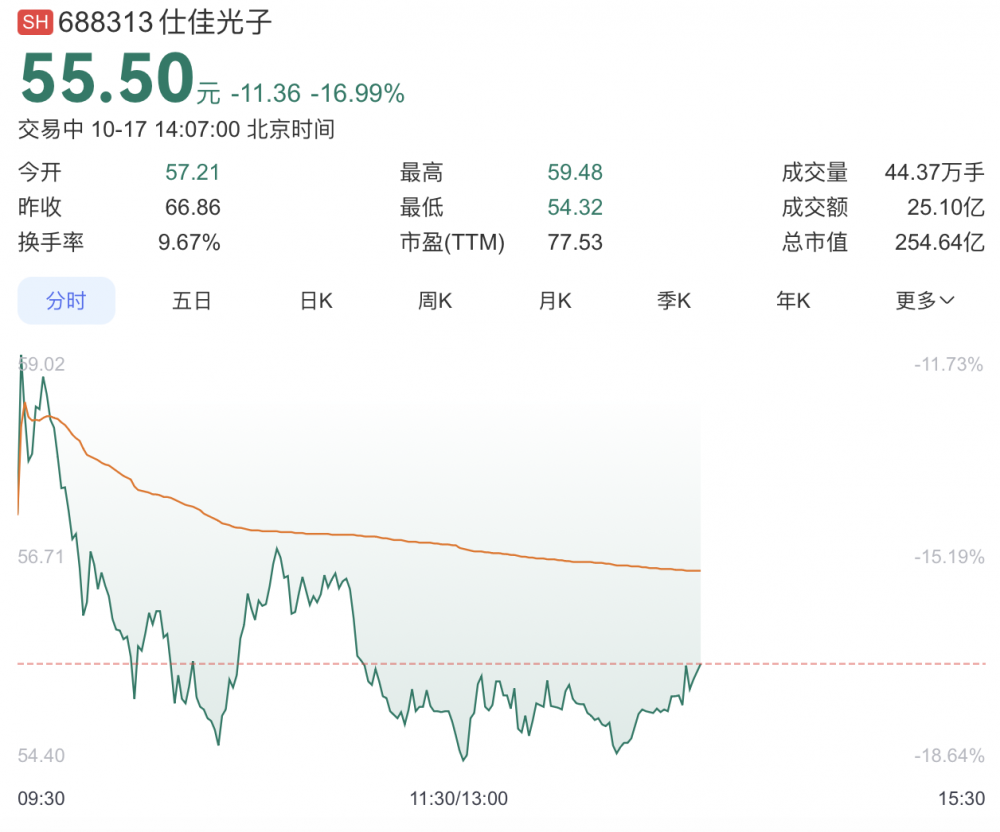1000x832 pixels.
Task: Expand the 更多 dropdown menu
Action: (925, 301)
